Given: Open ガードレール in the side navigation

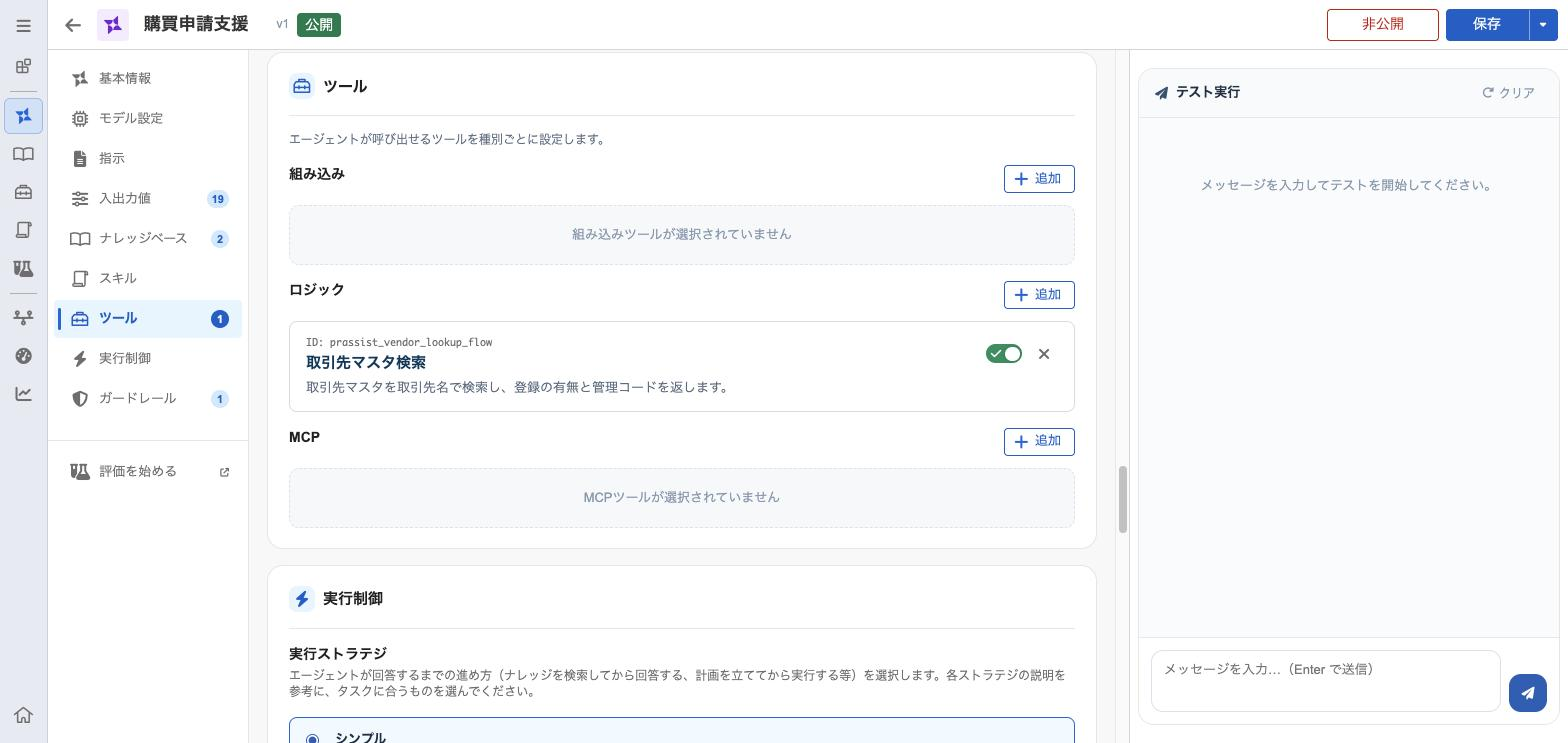Looking at the screenshot, I should tap(148, 398).
